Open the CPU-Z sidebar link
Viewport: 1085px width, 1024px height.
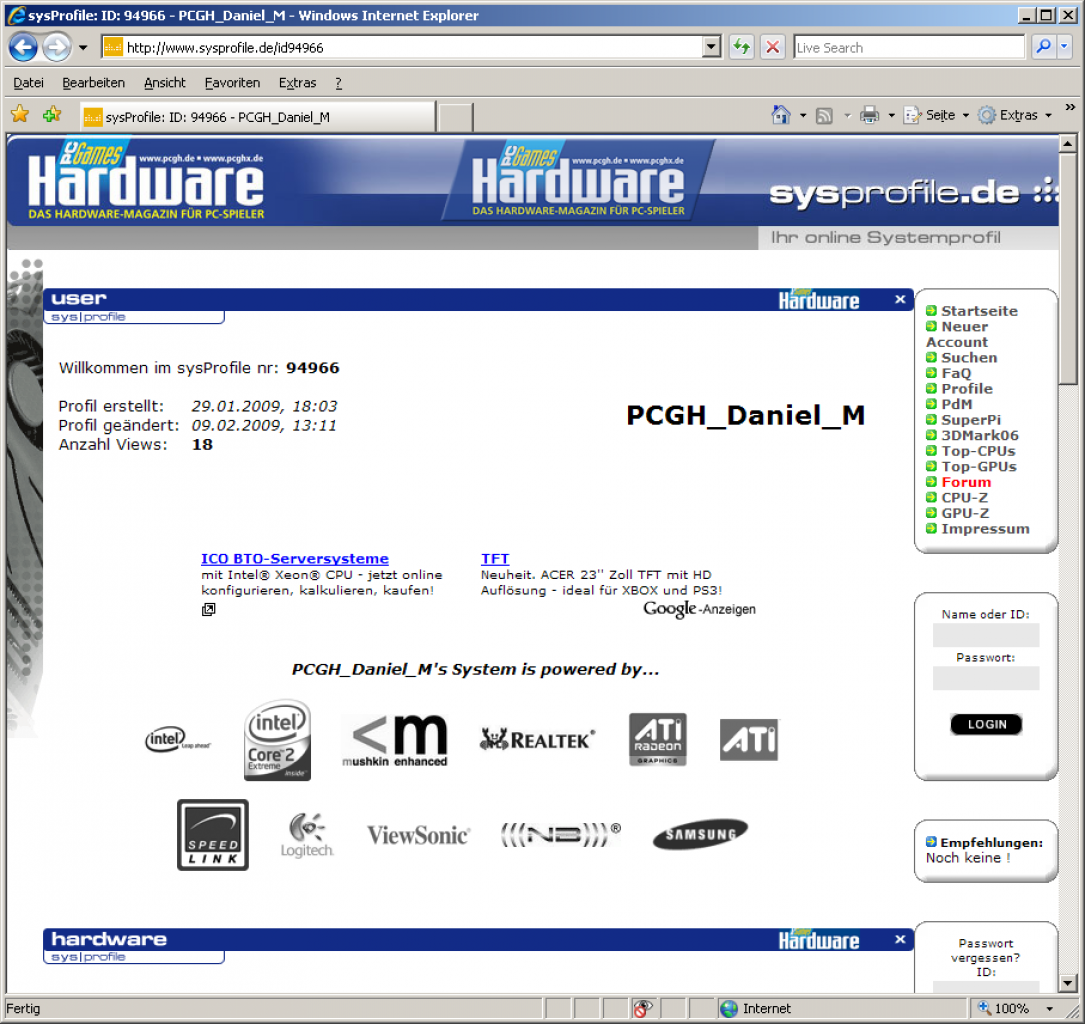point(963,497)
